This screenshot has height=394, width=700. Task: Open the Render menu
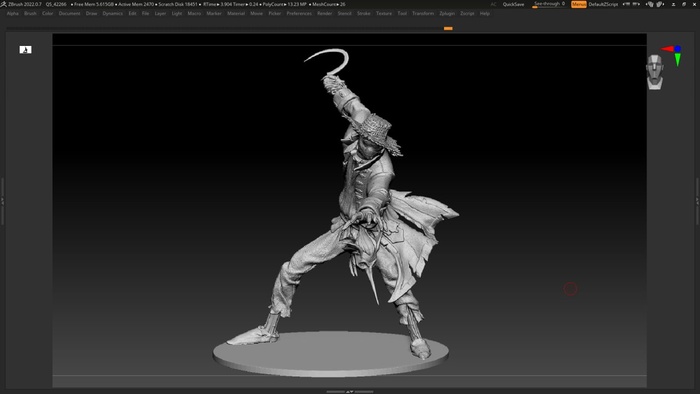point(325,13)
